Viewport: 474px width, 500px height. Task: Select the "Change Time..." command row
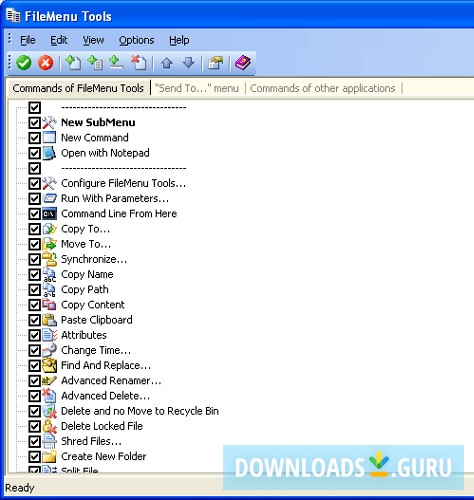tap(96, 350)
